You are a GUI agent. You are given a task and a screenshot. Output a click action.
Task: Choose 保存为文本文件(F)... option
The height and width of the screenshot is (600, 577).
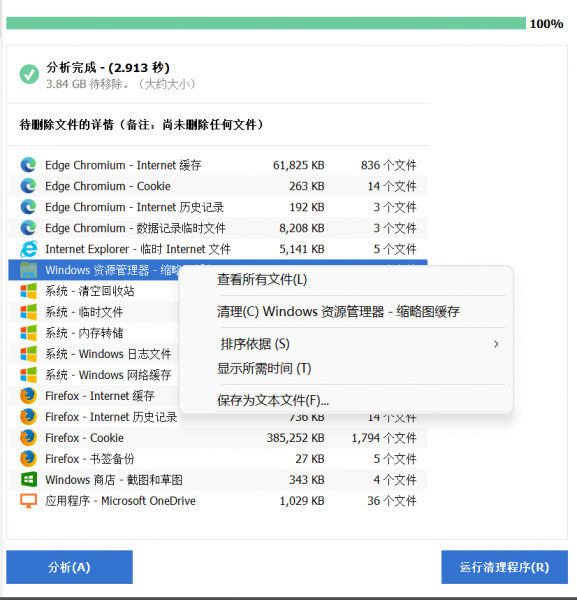pos(273,401)
